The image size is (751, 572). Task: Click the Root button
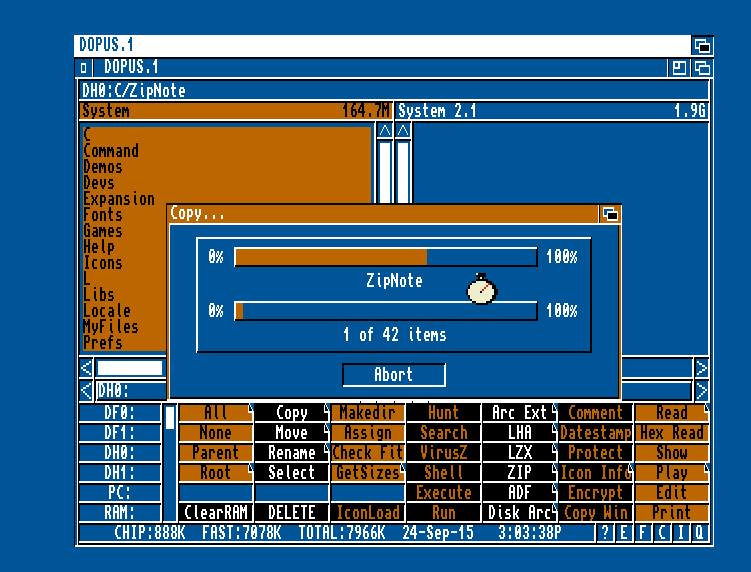click(216, 473)
